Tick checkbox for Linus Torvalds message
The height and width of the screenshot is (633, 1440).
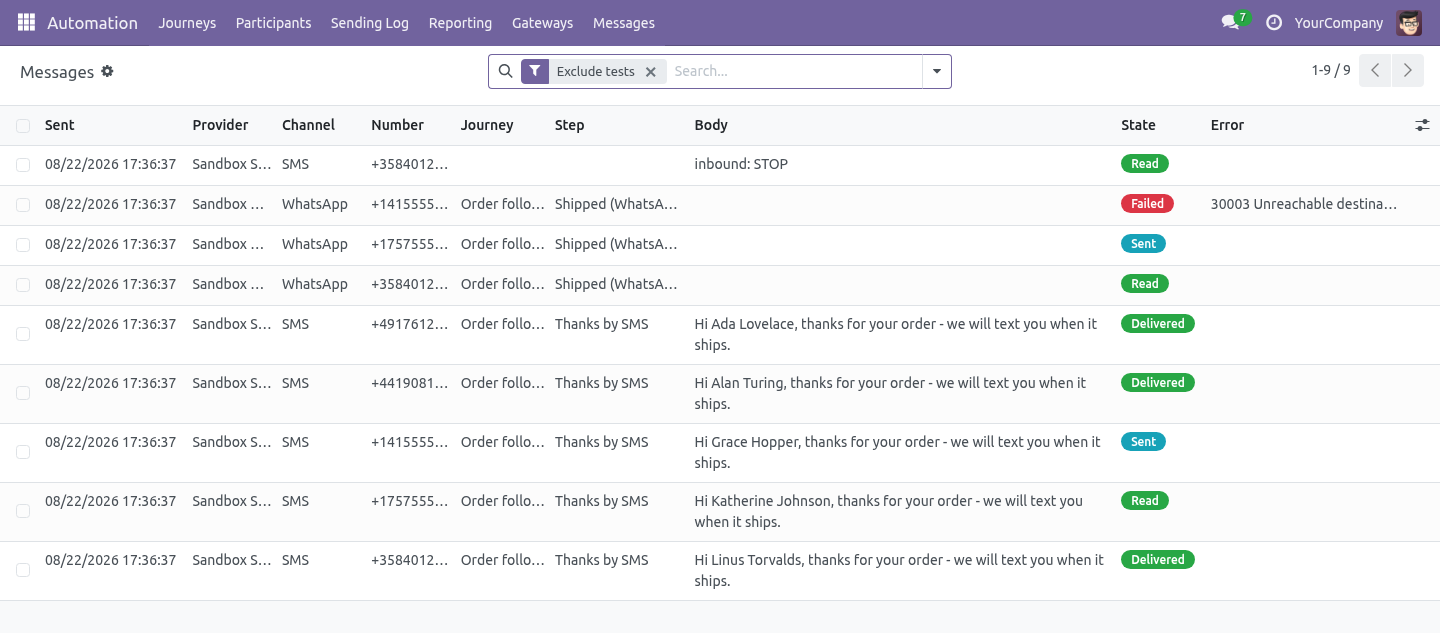(23, 570)
